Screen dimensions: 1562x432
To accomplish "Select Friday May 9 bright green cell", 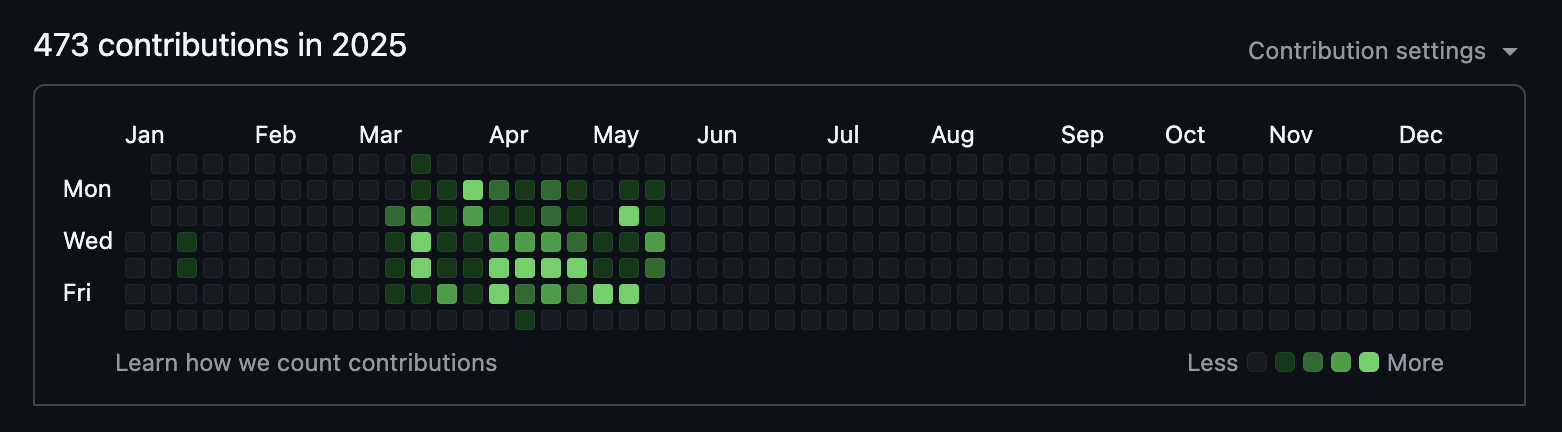I will pos(603,293).
